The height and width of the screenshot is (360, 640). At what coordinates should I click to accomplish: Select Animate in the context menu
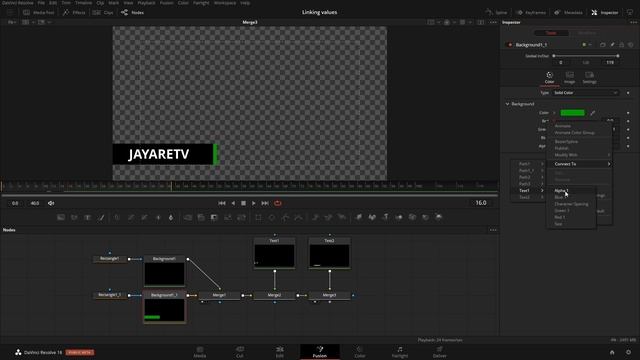tap(562, 126)
